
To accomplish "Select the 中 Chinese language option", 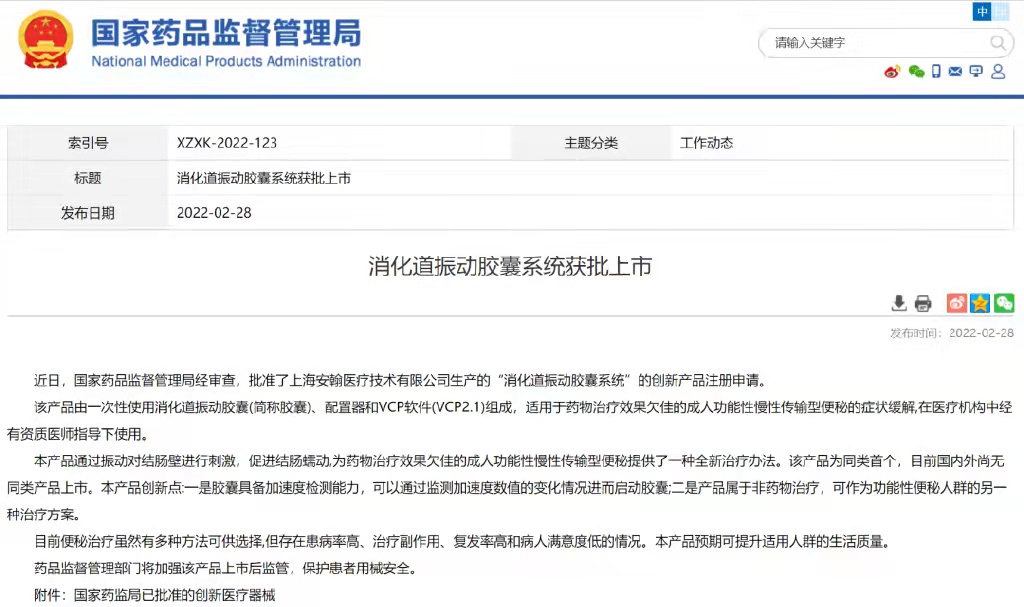I will coord(982,11).
